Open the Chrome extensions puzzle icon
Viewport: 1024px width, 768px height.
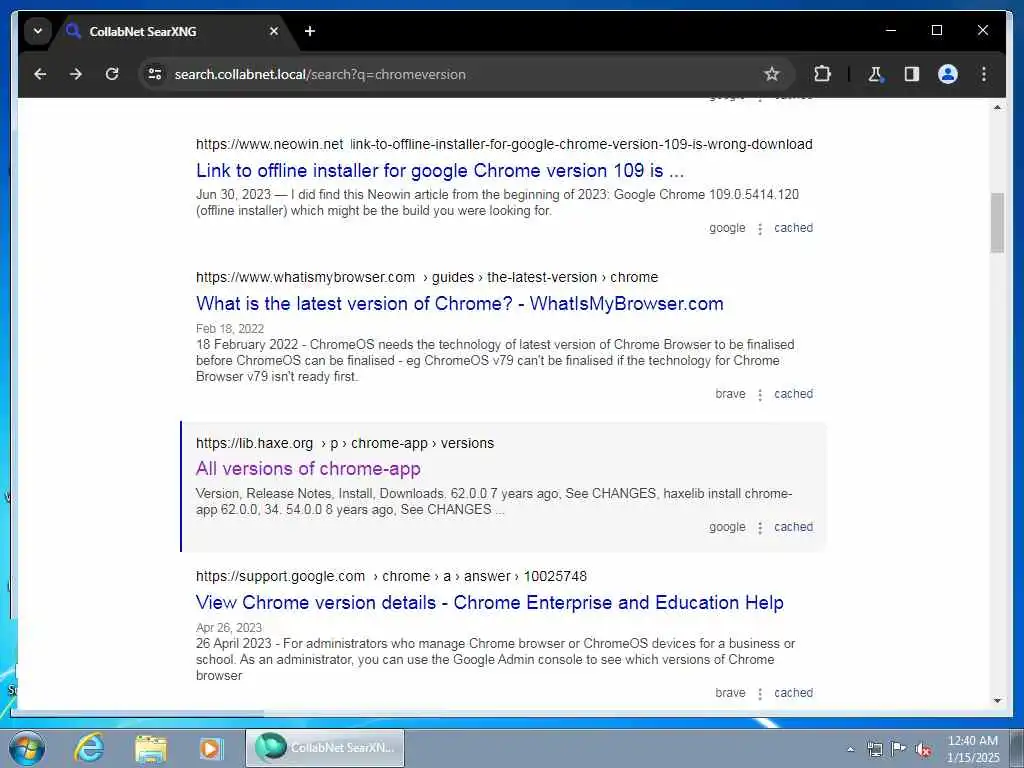click(822, 74)
